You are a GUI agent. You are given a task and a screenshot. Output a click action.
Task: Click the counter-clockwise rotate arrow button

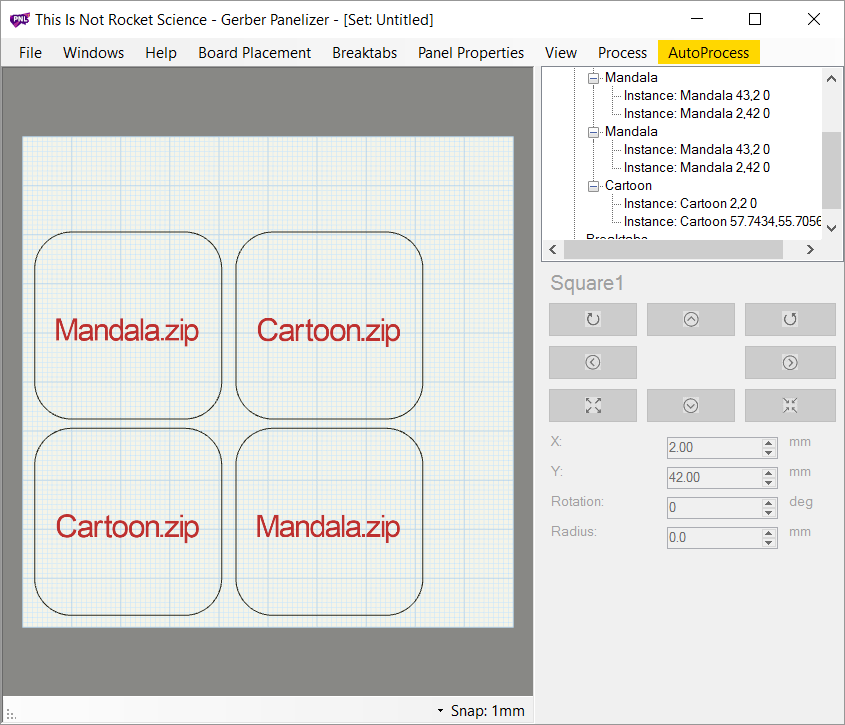(789, 319)
